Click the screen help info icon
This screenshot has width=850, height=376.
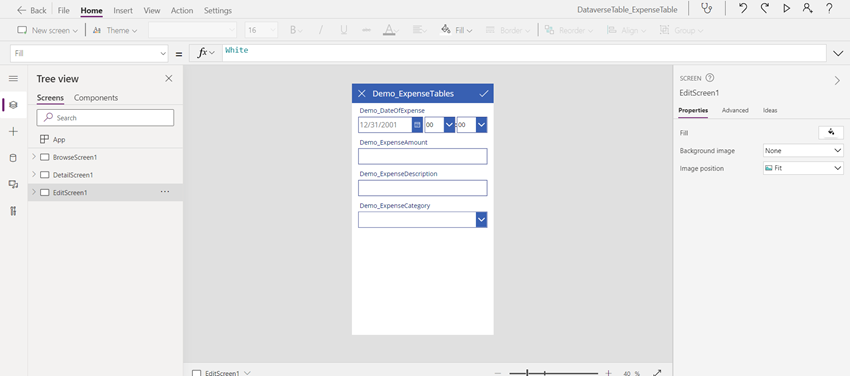coord(710,78)
